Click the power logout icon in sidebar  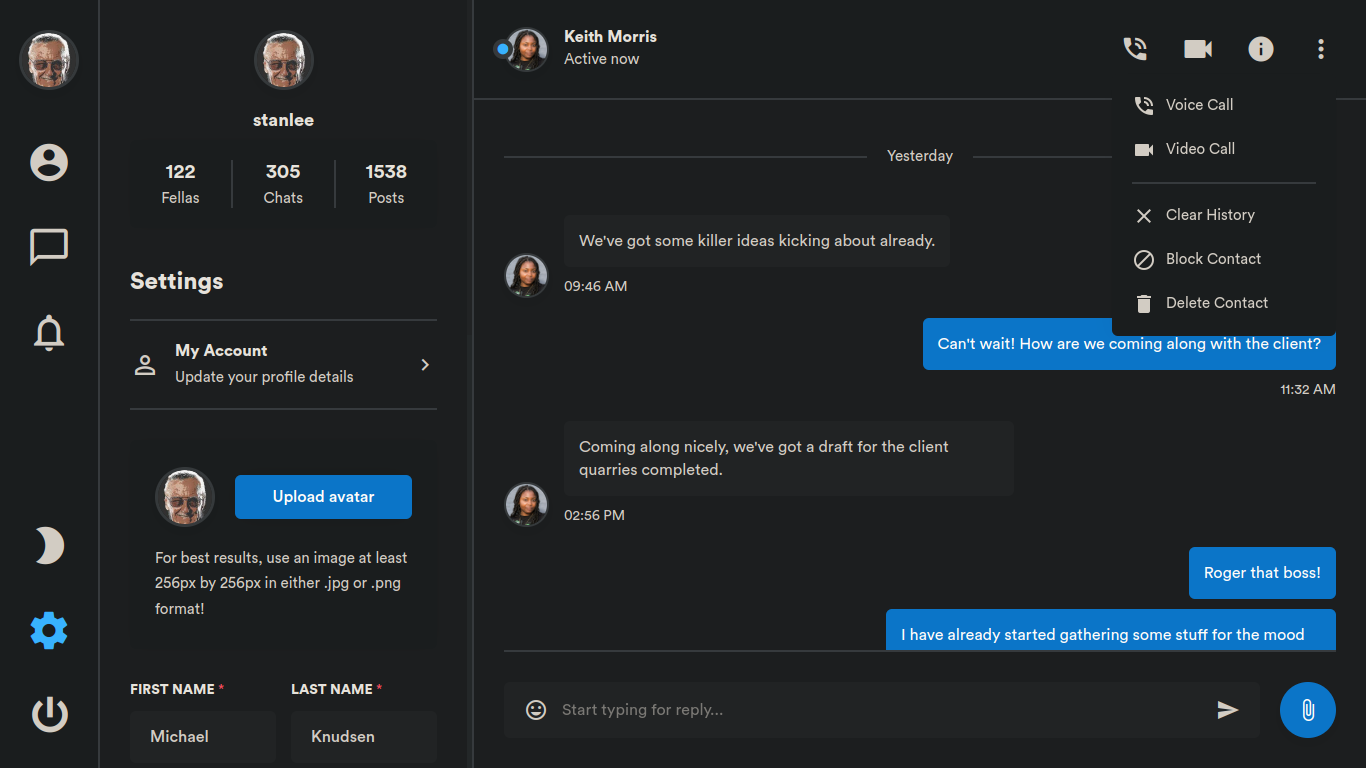(x=49, y=715)
